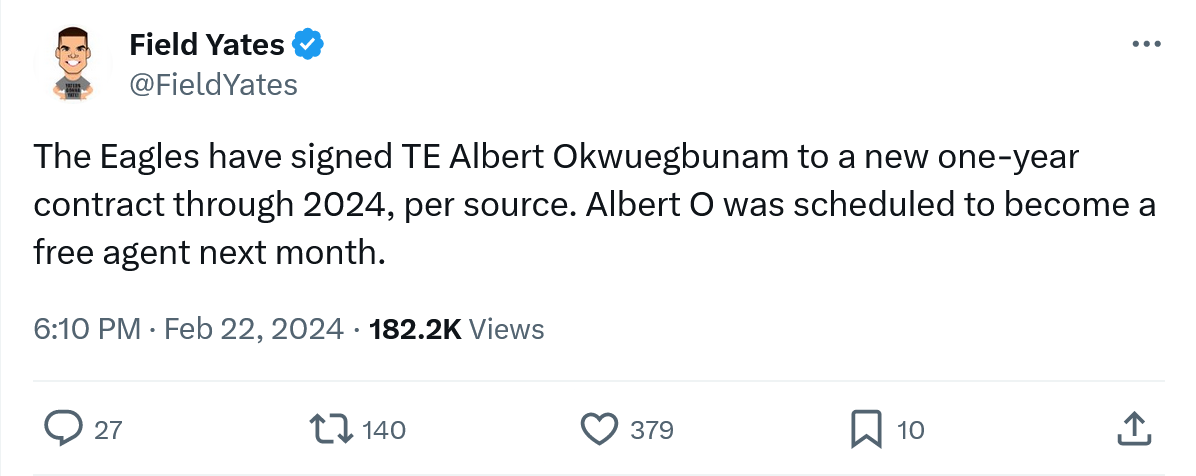The image size is (1196, 476).
Task: Click the share upload arrow icon
Action: pos(1131,430)
